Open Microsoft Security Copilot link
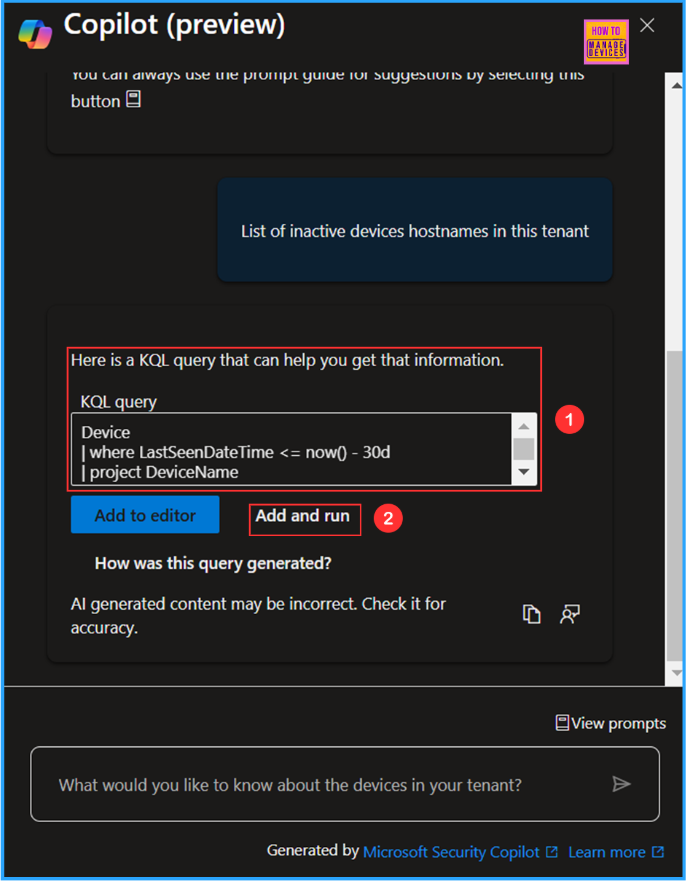The height and width of the screenshot is (881, 686). tap(460, 852)
